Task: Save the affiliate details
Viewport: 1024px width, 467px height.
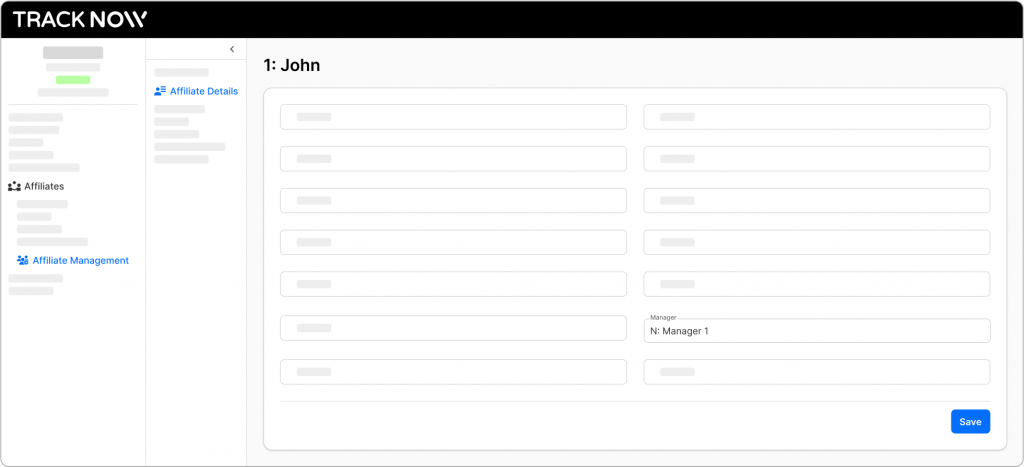Action: (969, 422)
